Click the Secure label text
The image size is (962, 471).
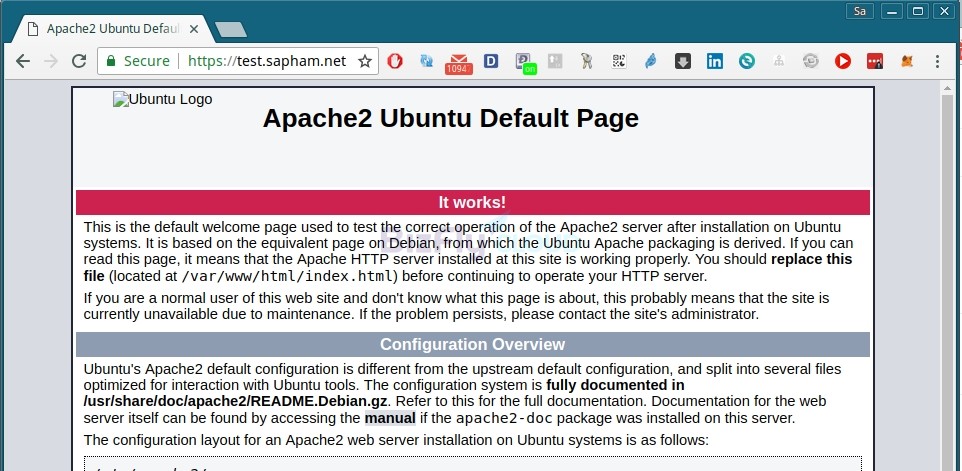pos(147,61)
